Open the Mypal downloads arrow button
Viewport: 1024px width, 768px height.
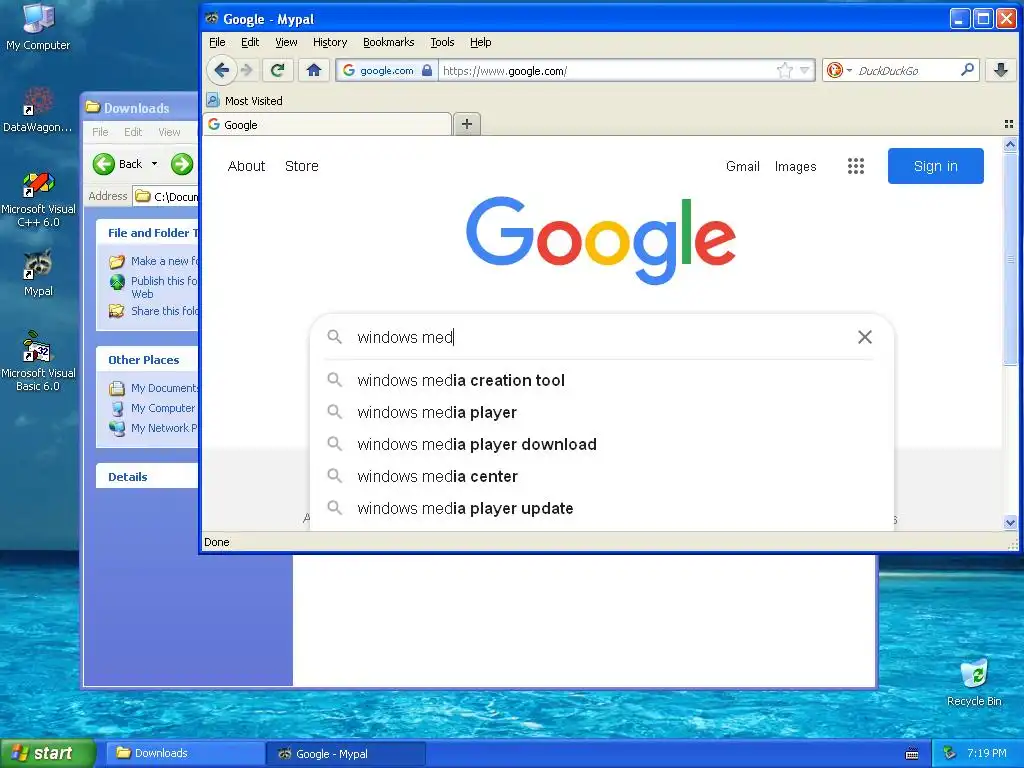click(x=1000, y=70)
